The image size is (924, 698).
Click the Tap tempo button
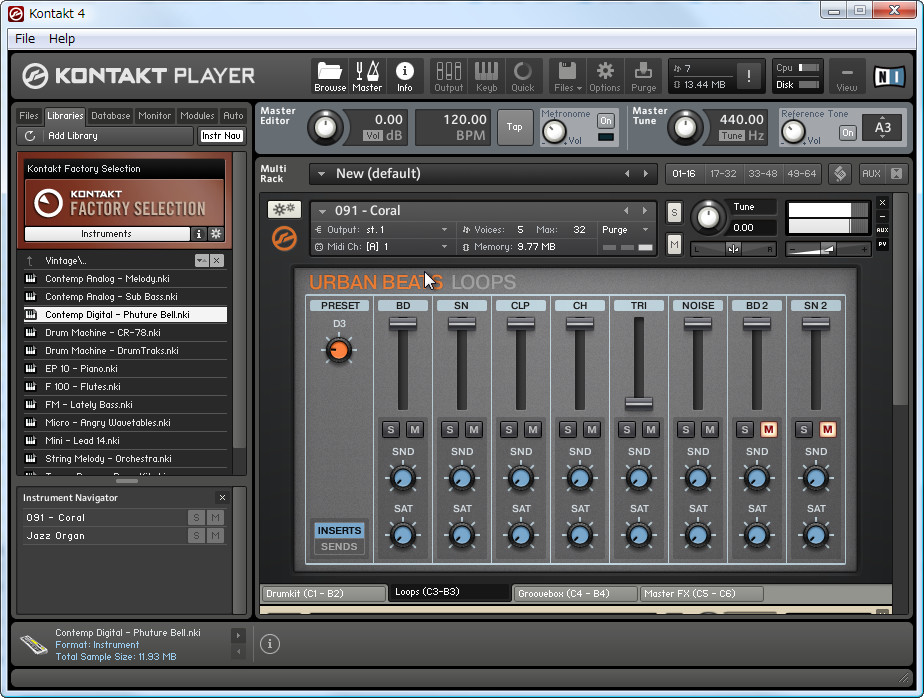pyautogui.click(x=515, y=128)
